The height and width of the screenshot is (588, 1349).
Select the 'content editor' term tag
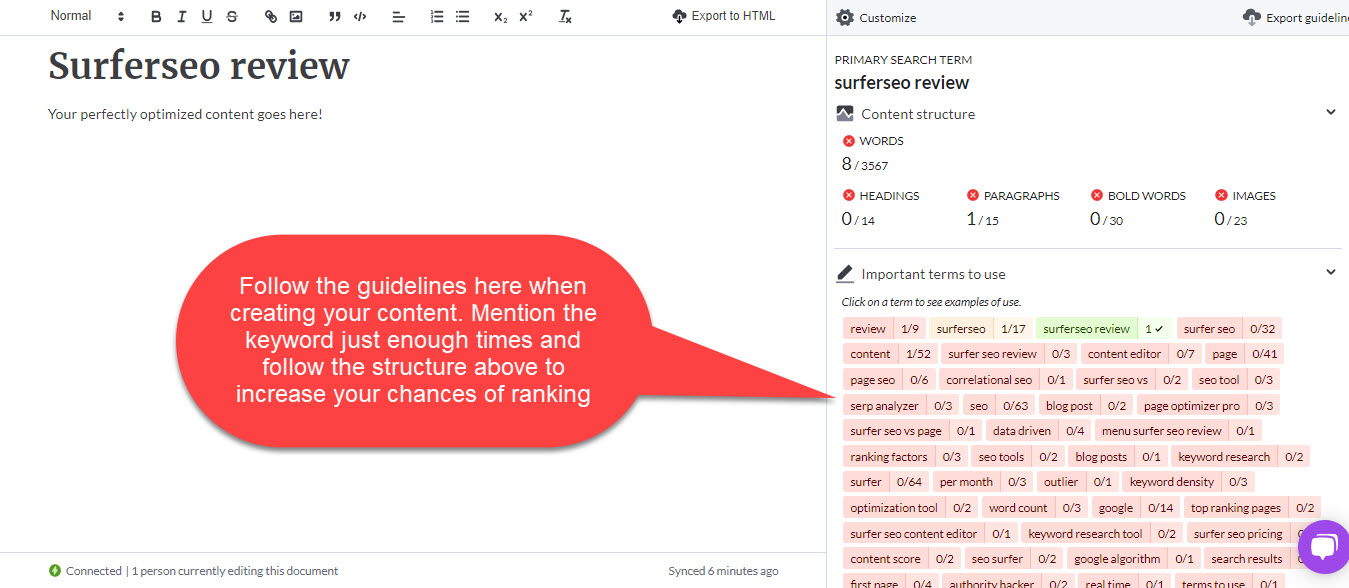click(x=1141, y=354)
